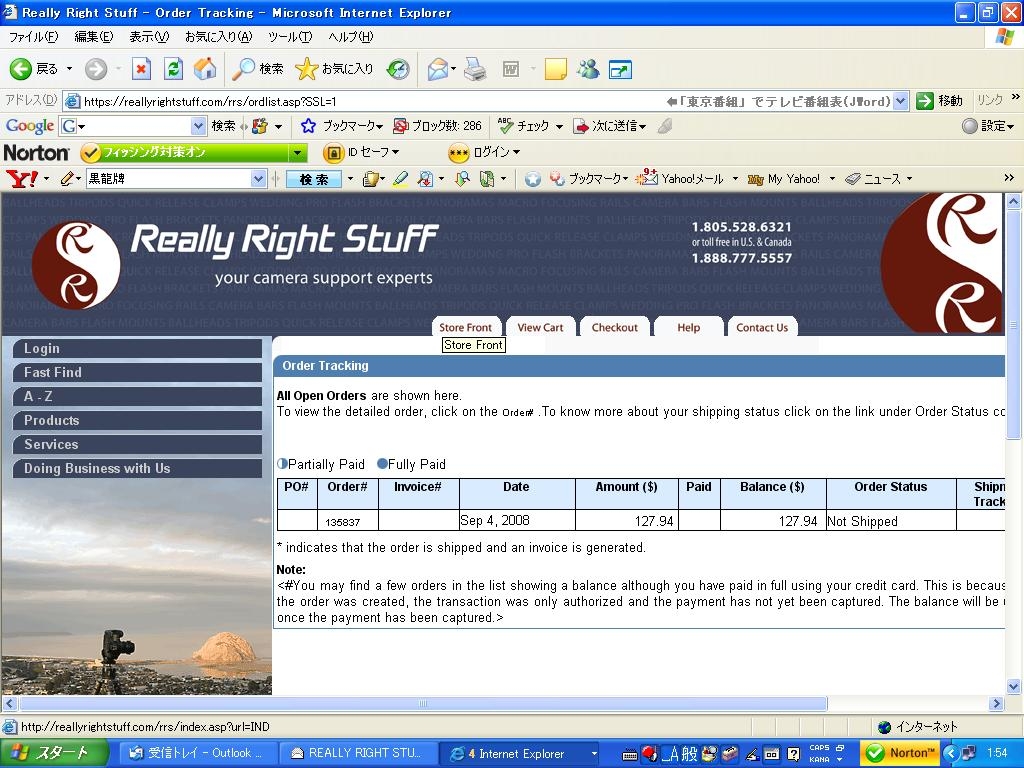Open Yahoo! Mail envelope icon
1024x768 pixels.
tap(647, 178)
